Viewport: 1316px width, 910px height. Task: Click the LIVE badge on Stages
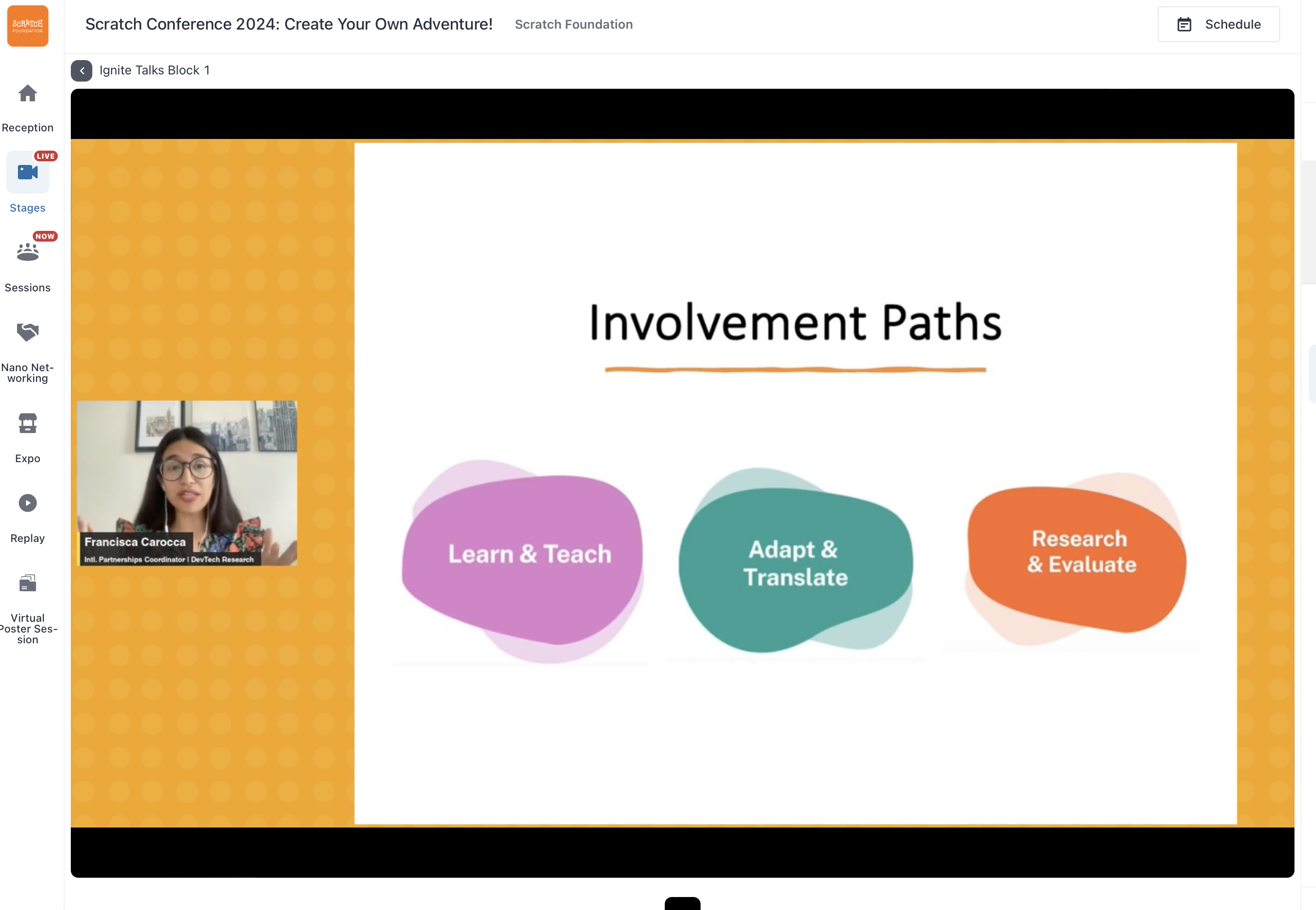[46, 156]
